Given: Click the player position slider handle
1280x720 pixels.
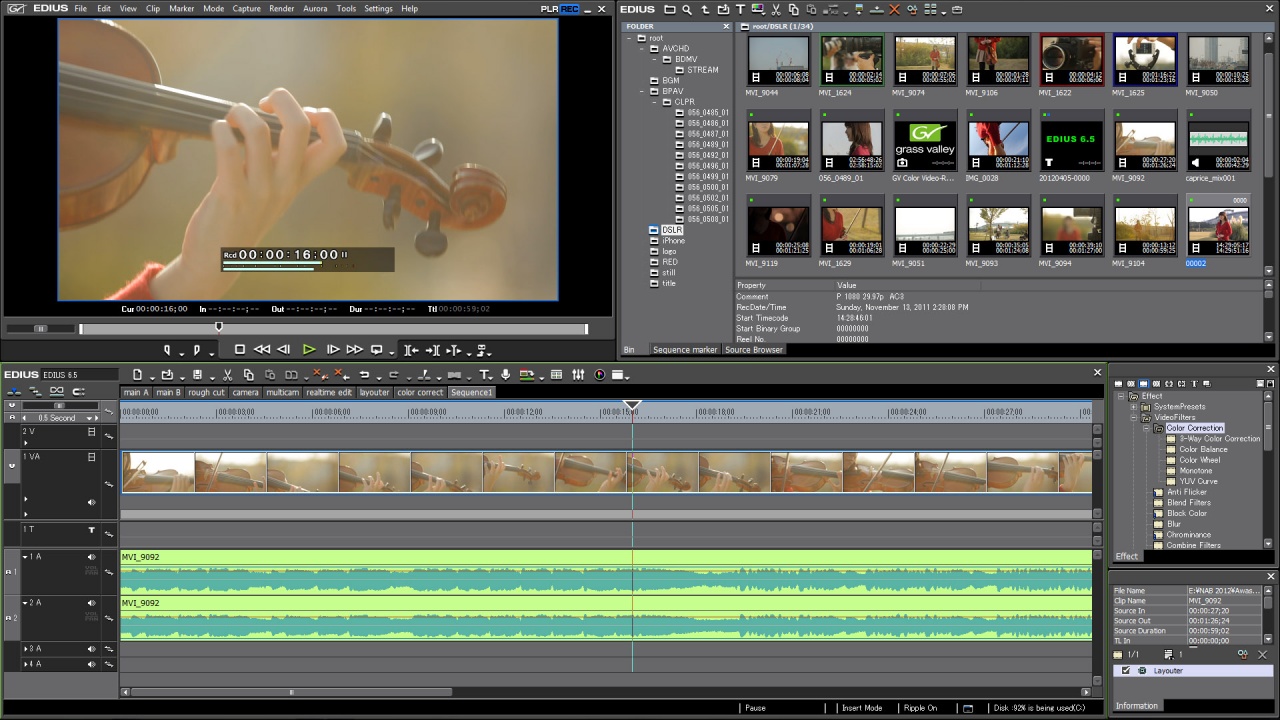Looking at the screenshot, I should pyautogui.click(x=219, y=327).
